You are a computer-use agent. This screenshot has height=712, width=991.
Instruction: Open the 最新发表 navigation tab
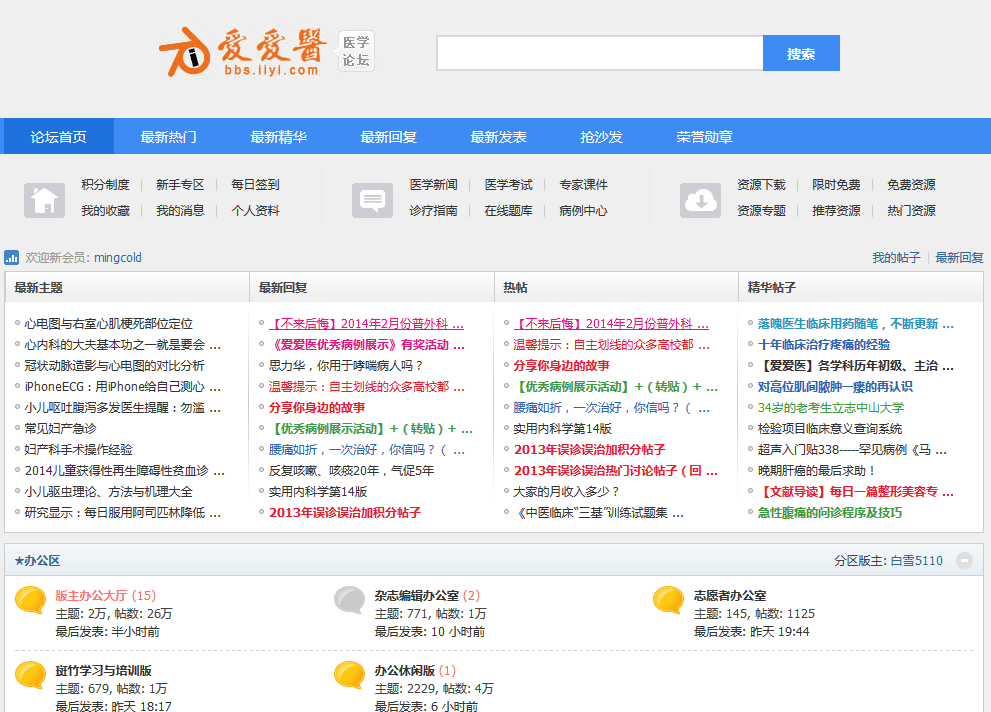point(499,136)
